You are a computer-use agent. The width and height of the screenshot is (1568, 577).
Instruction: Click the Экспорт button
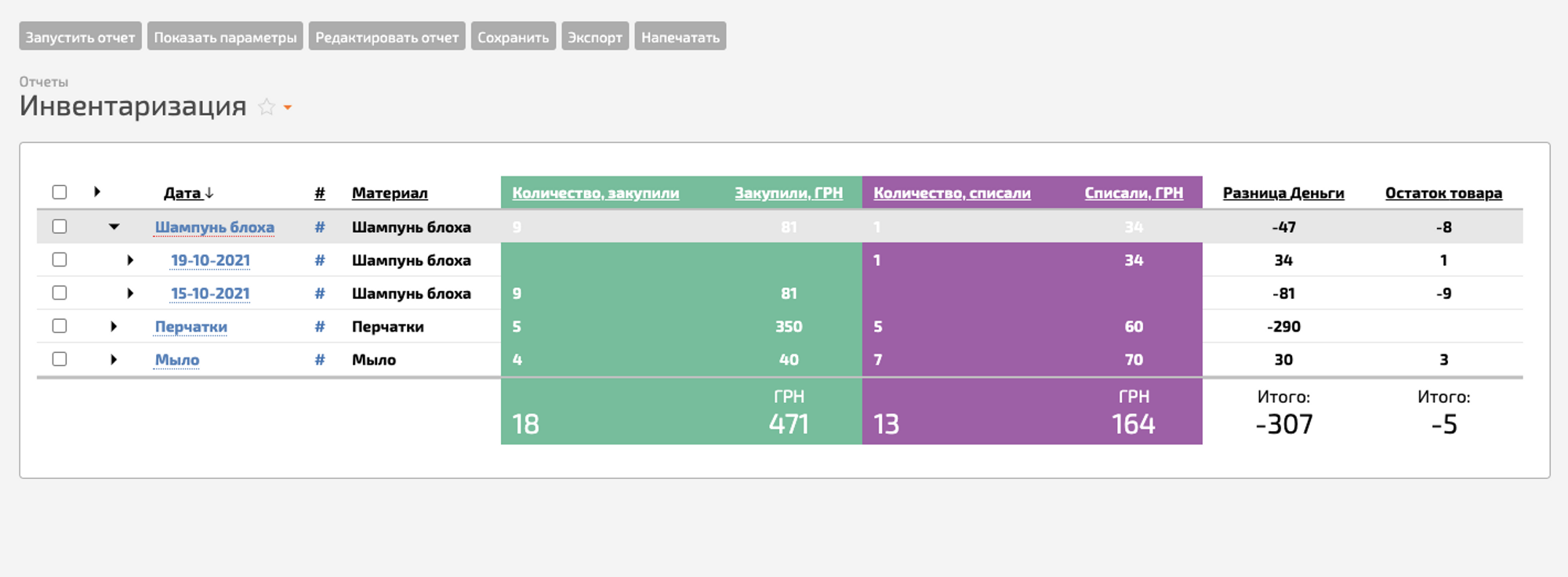[x=594, y=37]
